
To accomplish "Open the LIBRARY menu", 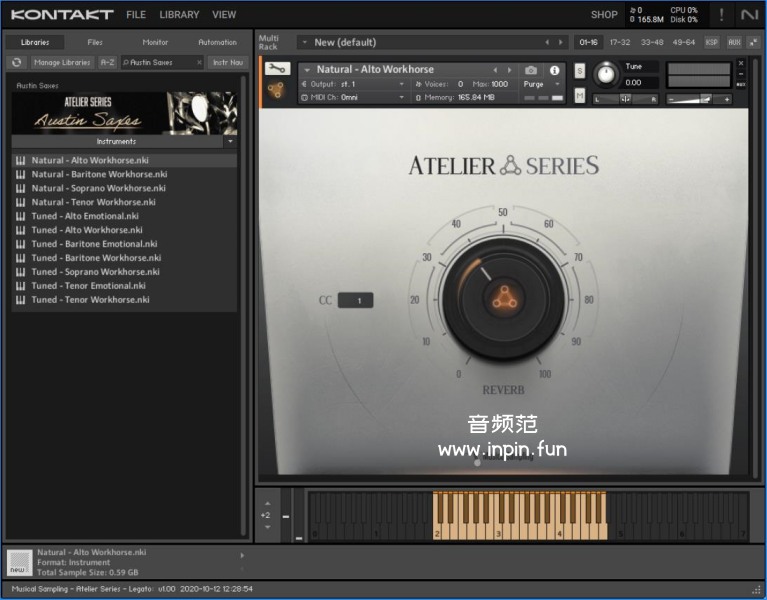I will coord(179,15).
